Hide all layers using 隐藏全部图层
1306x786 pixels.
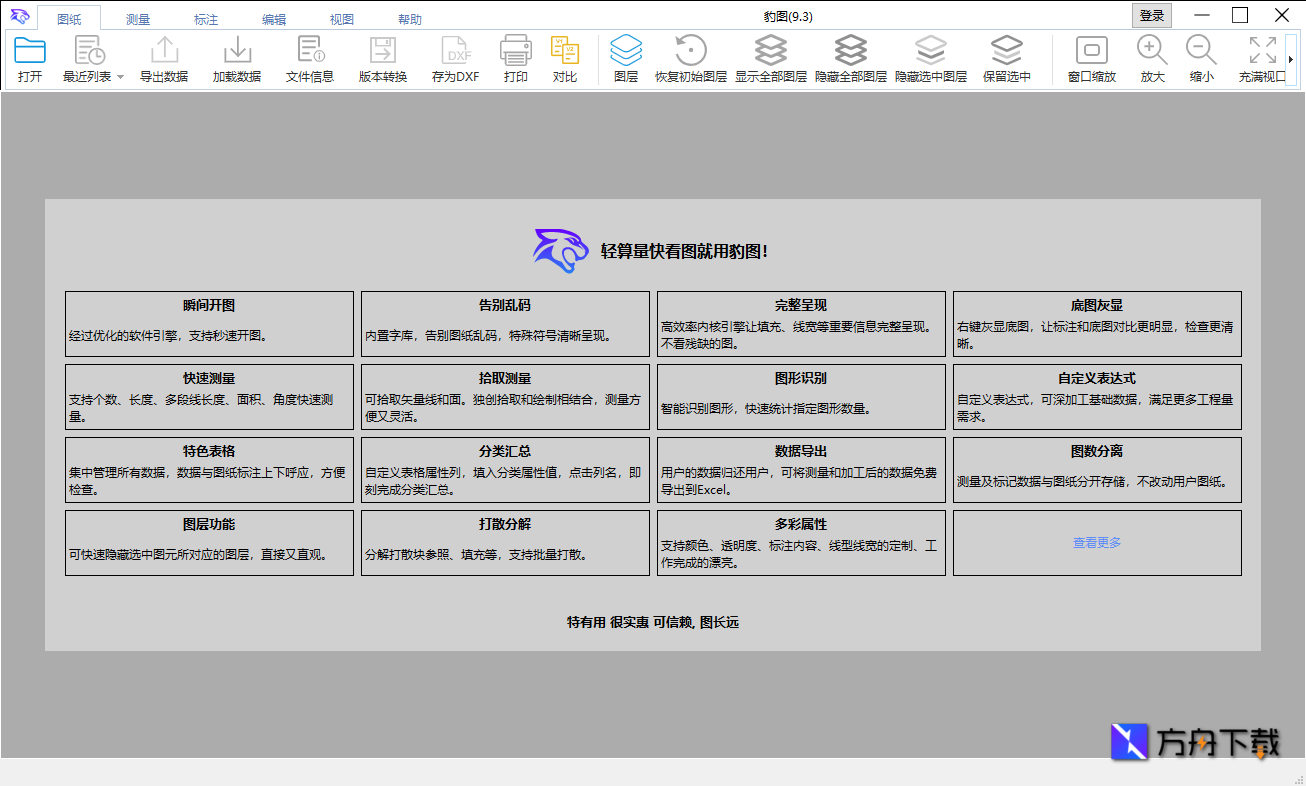click(851, 57)
